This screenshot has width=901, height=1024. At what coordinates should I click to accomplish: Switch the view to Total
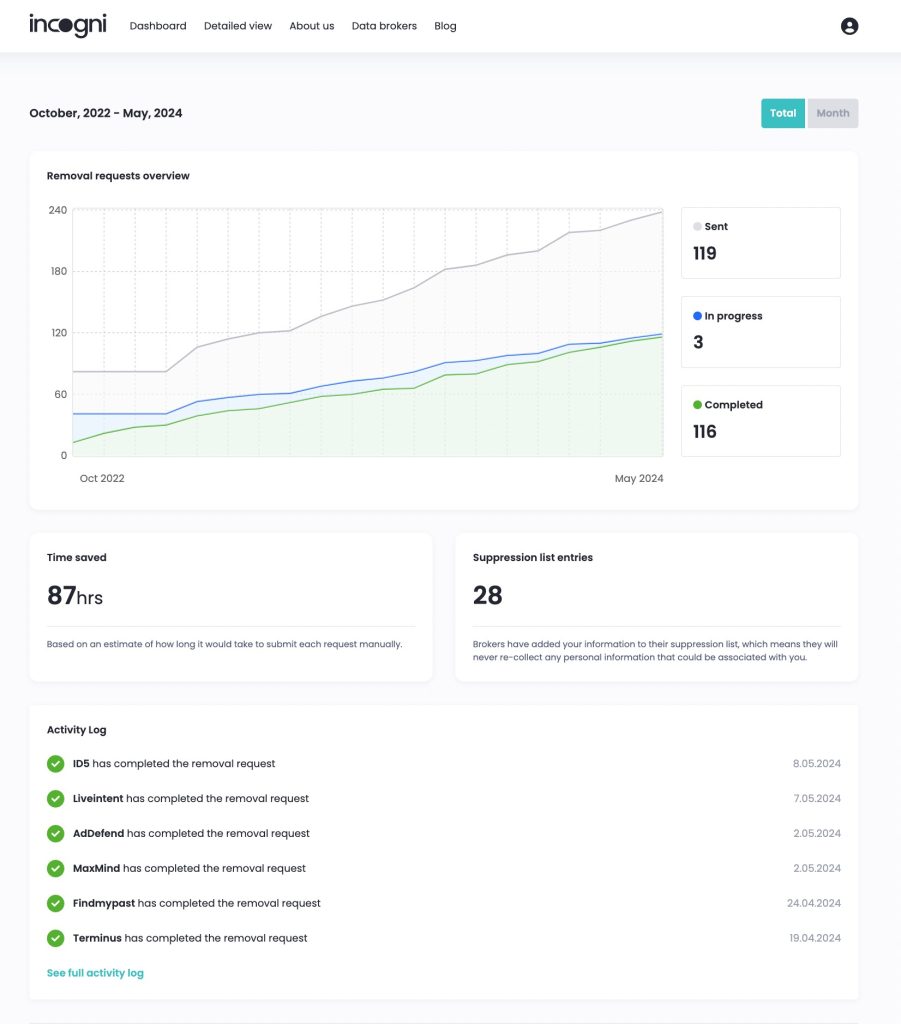tap(783, 113)
